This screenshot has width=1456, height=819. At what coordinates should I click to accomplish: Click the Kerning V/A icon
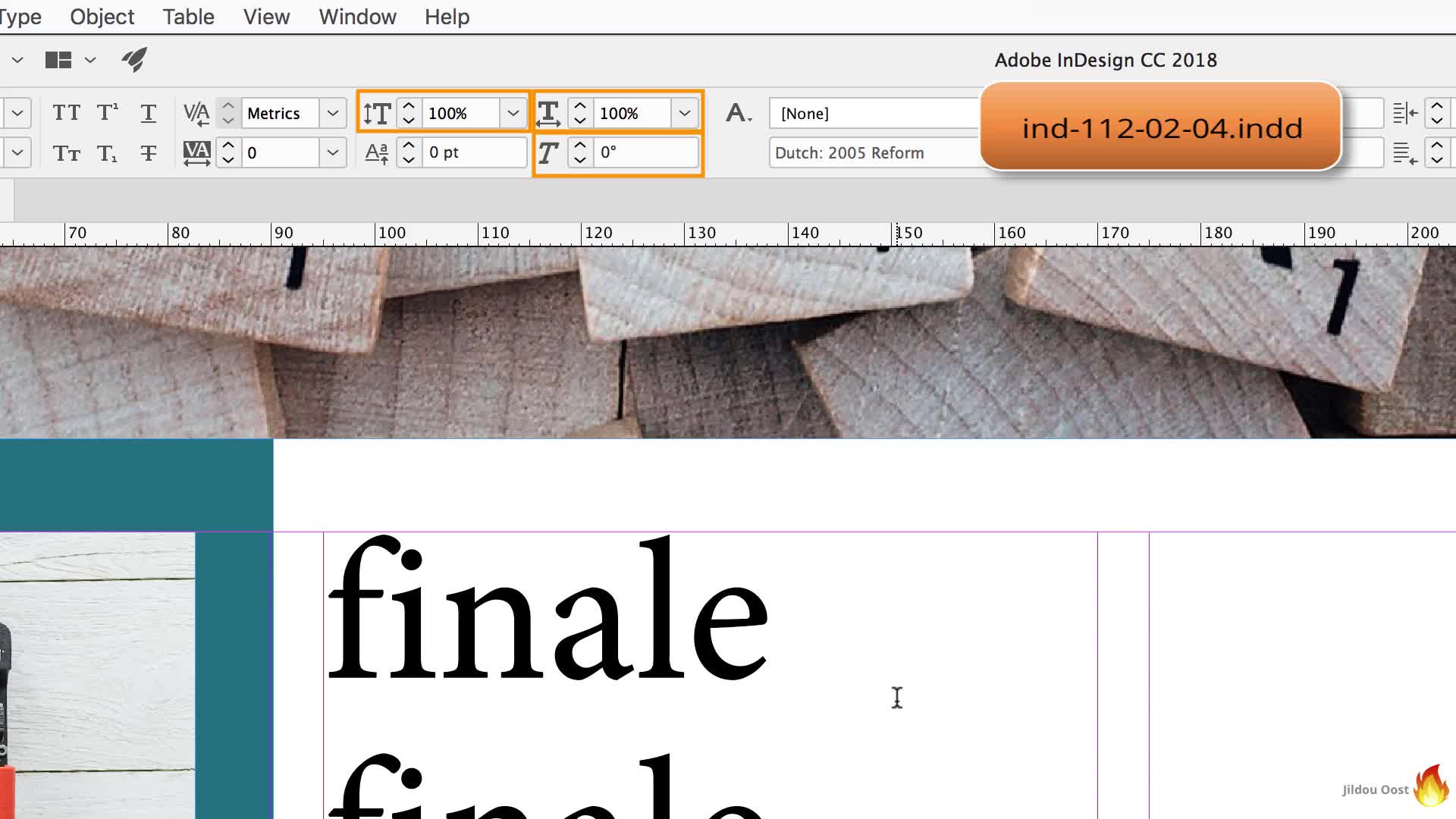point(196,113)
